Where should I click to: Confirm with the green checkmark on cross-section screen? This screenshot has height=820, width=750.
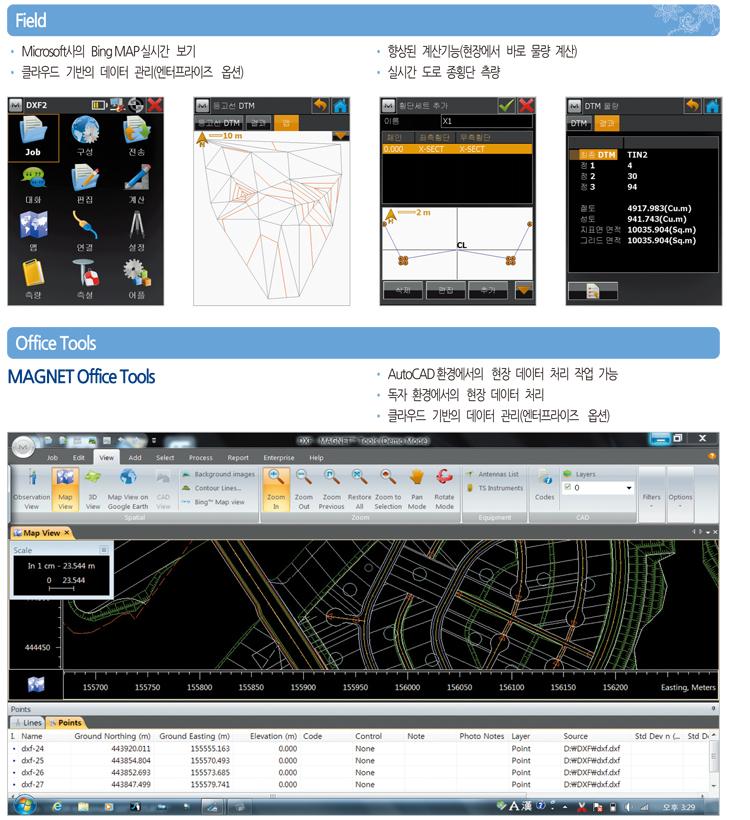pos(506,106)
